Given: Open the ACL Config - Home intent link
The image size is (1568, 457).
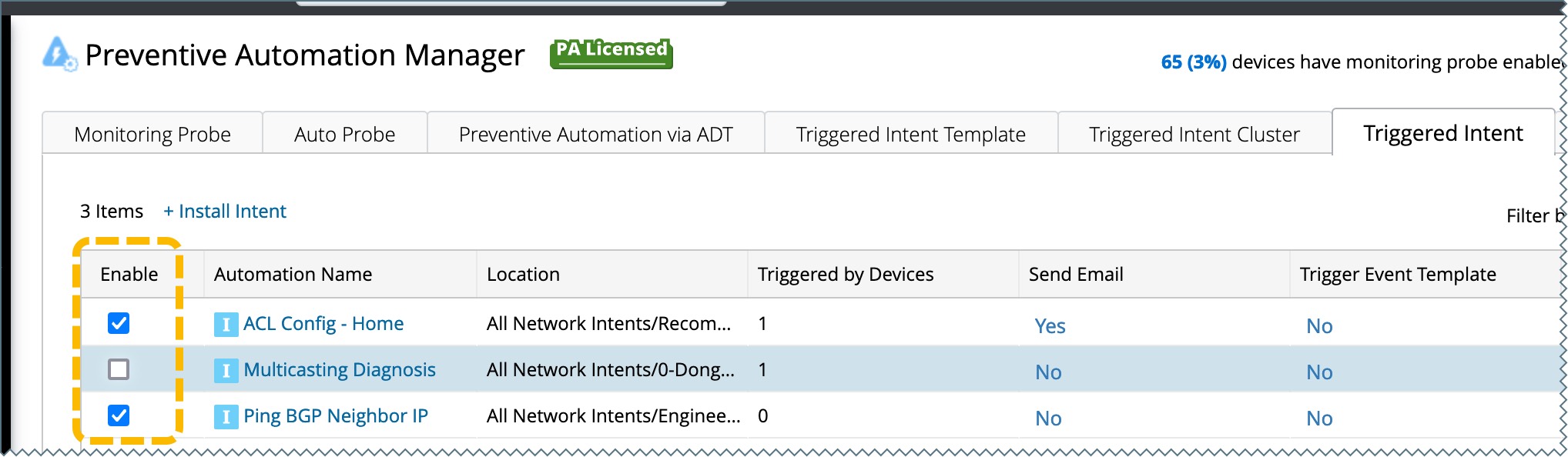Looking at the screenshot, I should click(x=323, y=324).
